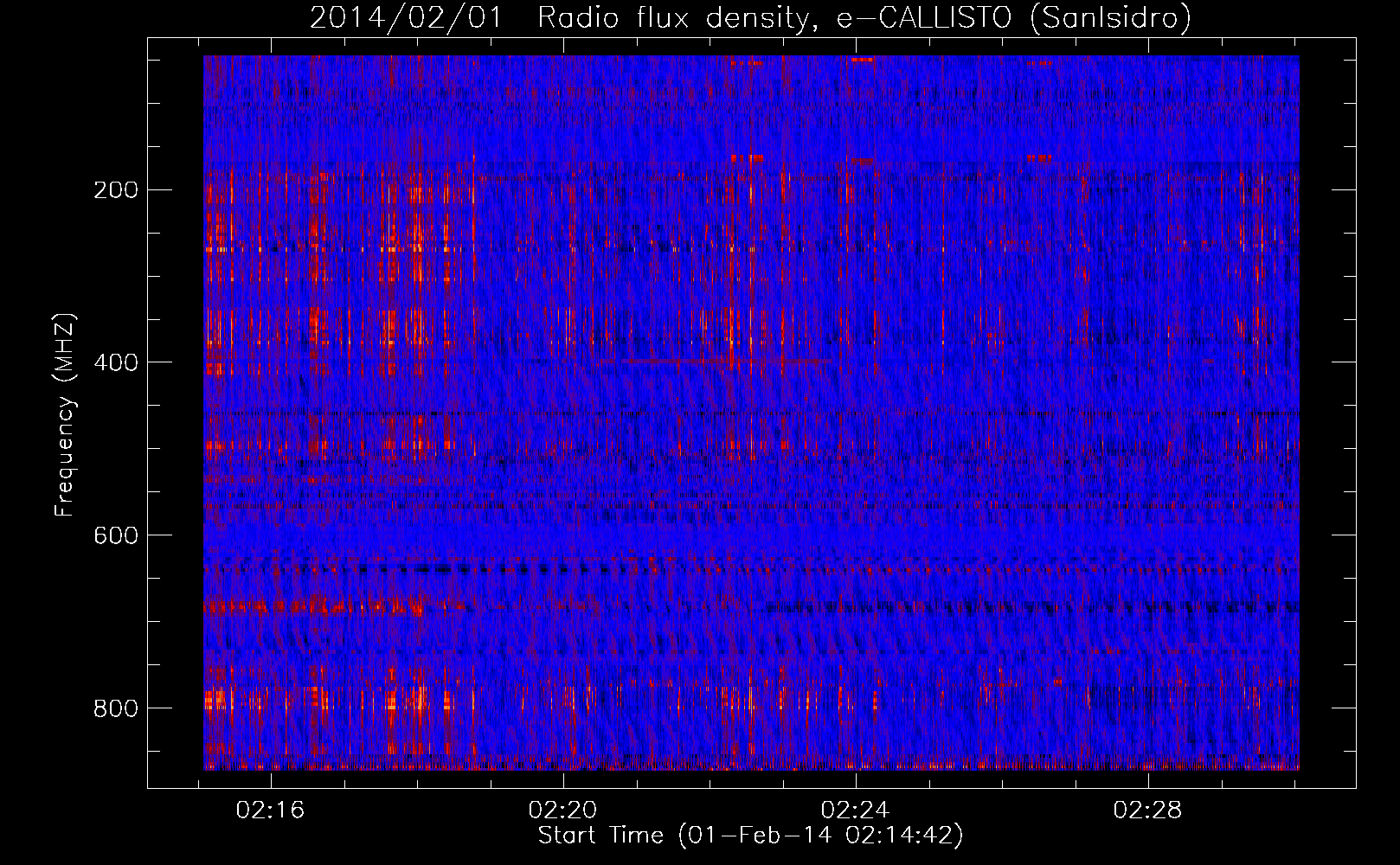
Task: Click the 'Frequency (MHZ)' axis label
Action: 65,415
